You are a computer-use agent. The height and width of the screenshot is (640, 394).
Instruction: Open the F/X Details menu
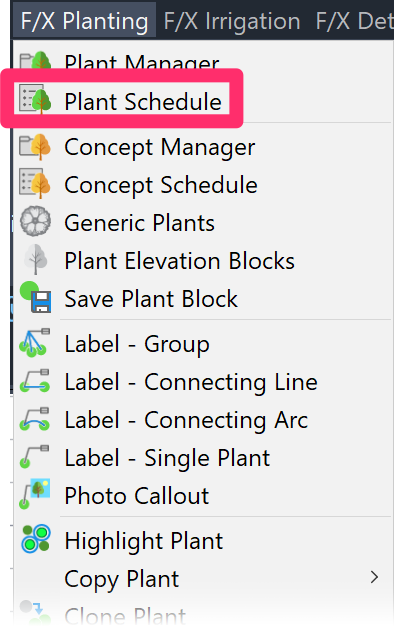[x=354, y=21]
